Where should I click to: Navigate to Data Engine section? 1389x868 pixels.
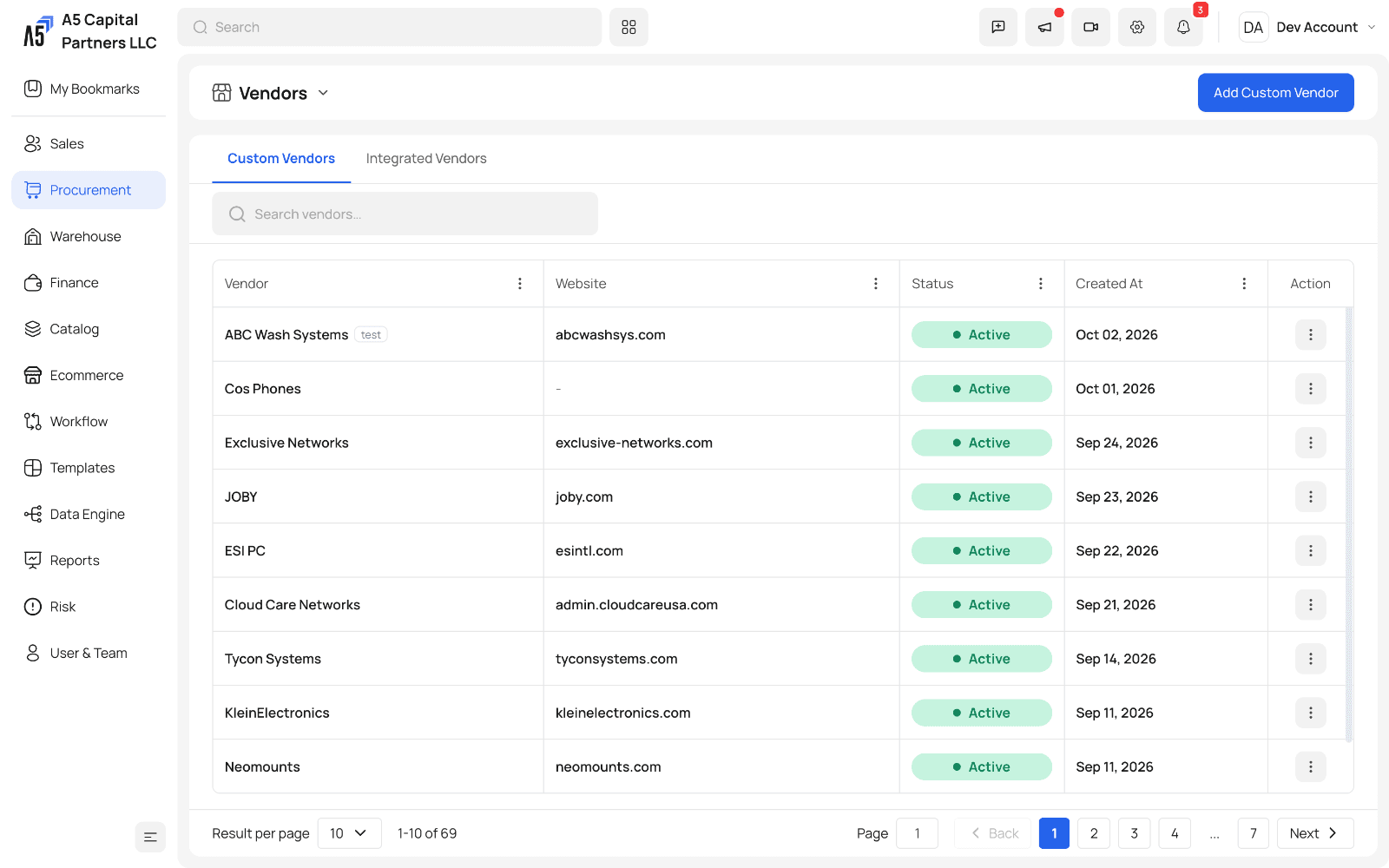point(89,514)
